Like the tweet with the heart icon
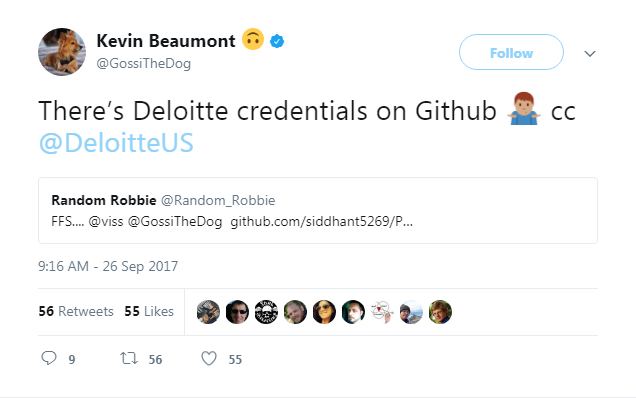 tap(209, 358)
